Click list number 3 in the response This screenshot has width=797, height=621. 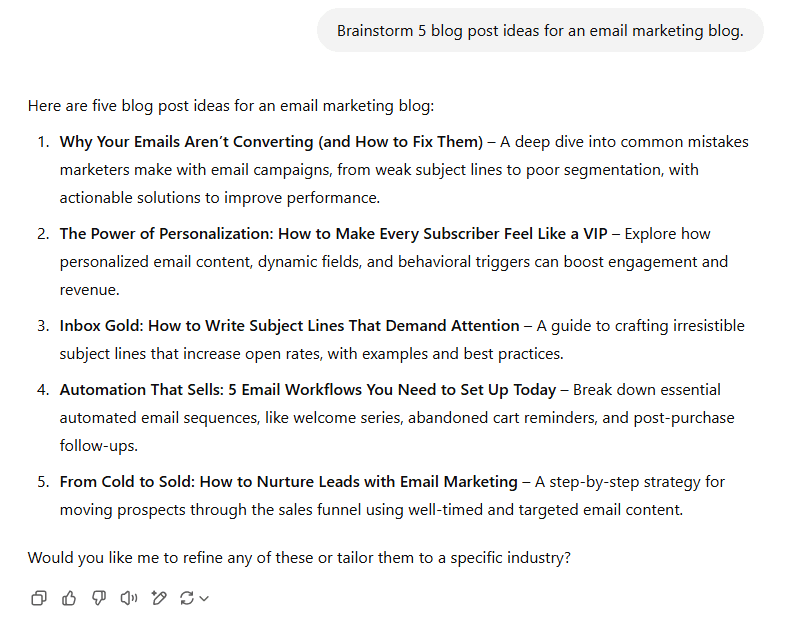coord(43,326)
